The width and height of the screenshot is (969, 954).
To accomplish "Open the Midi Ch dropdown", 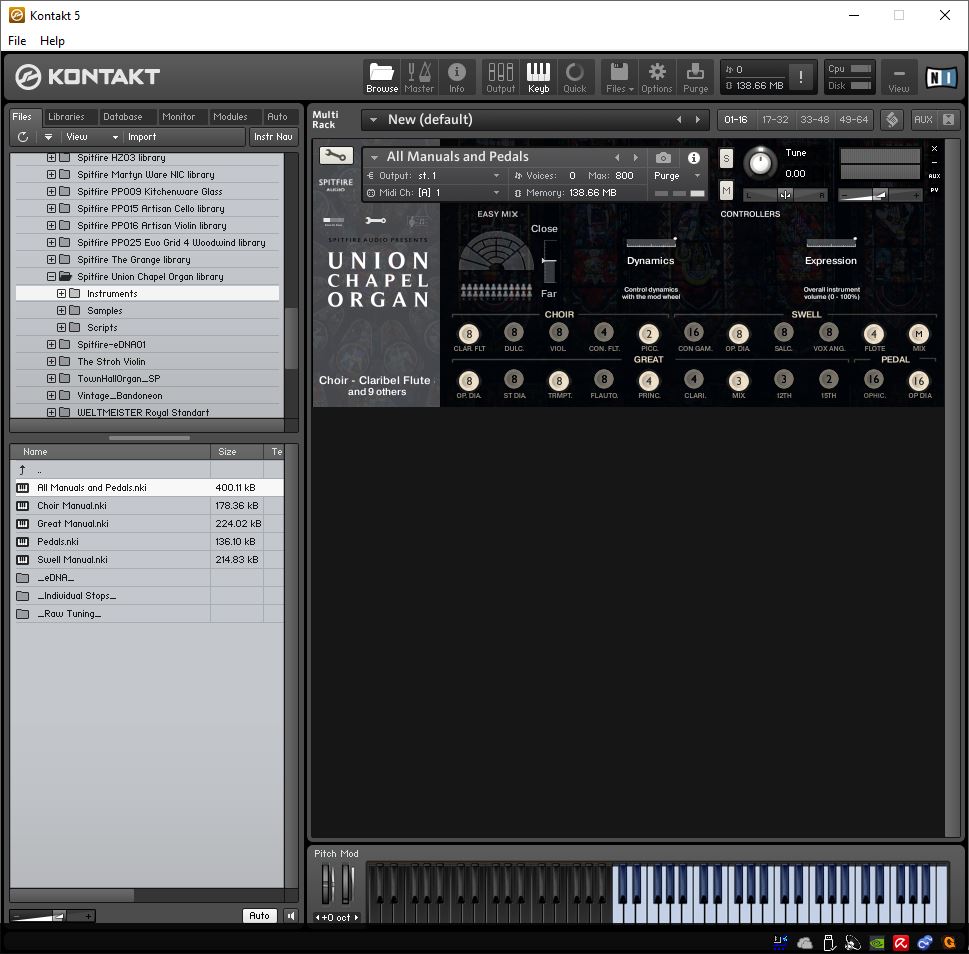I will coord(496,193).
